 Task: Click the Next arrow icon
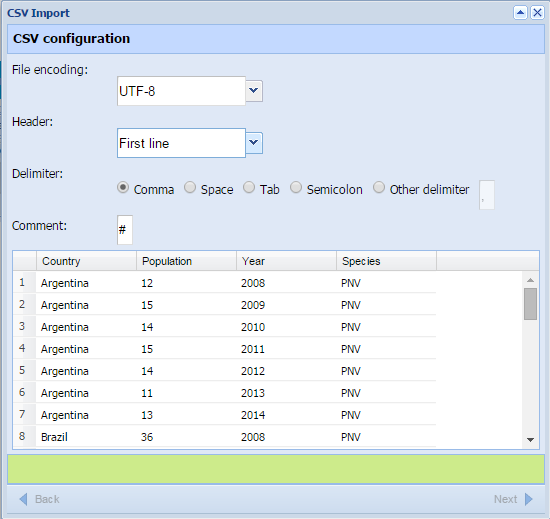[x=529, y=499]
